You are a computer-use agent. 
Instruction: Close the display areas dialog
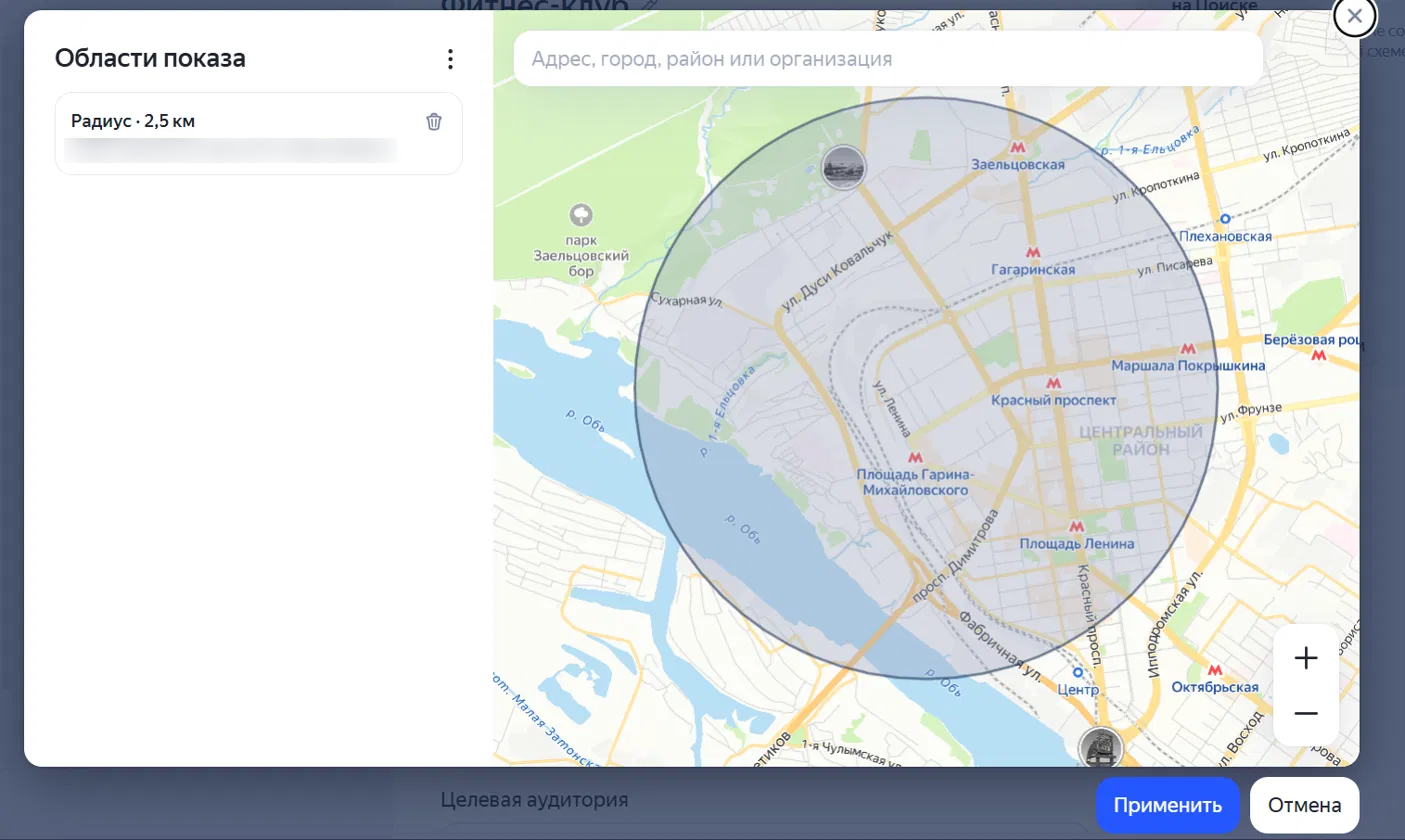pyautogui.click(x=1354, y=15)
